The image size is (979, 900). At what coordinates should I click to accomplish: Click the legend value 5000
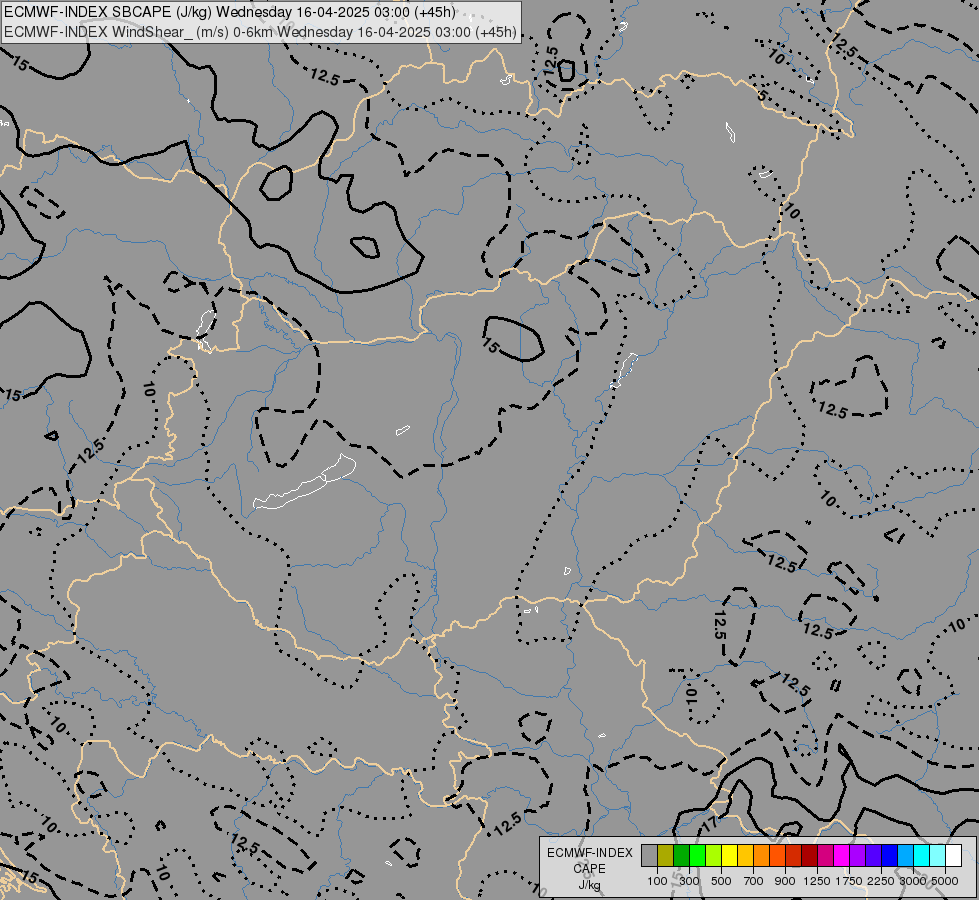945,881
